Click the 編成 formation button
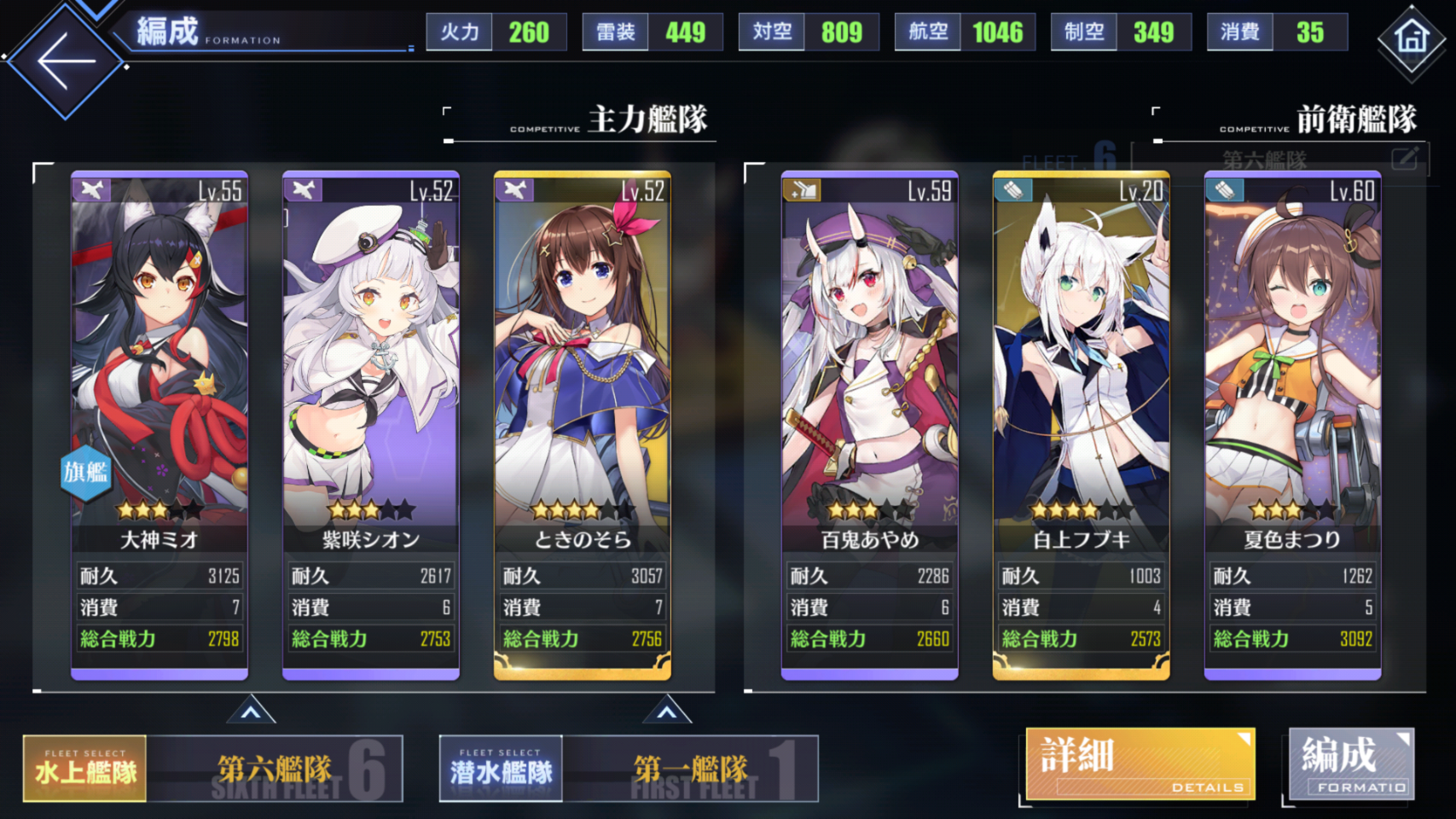This screenshot has width=1456, height=819. [1351, 764]
